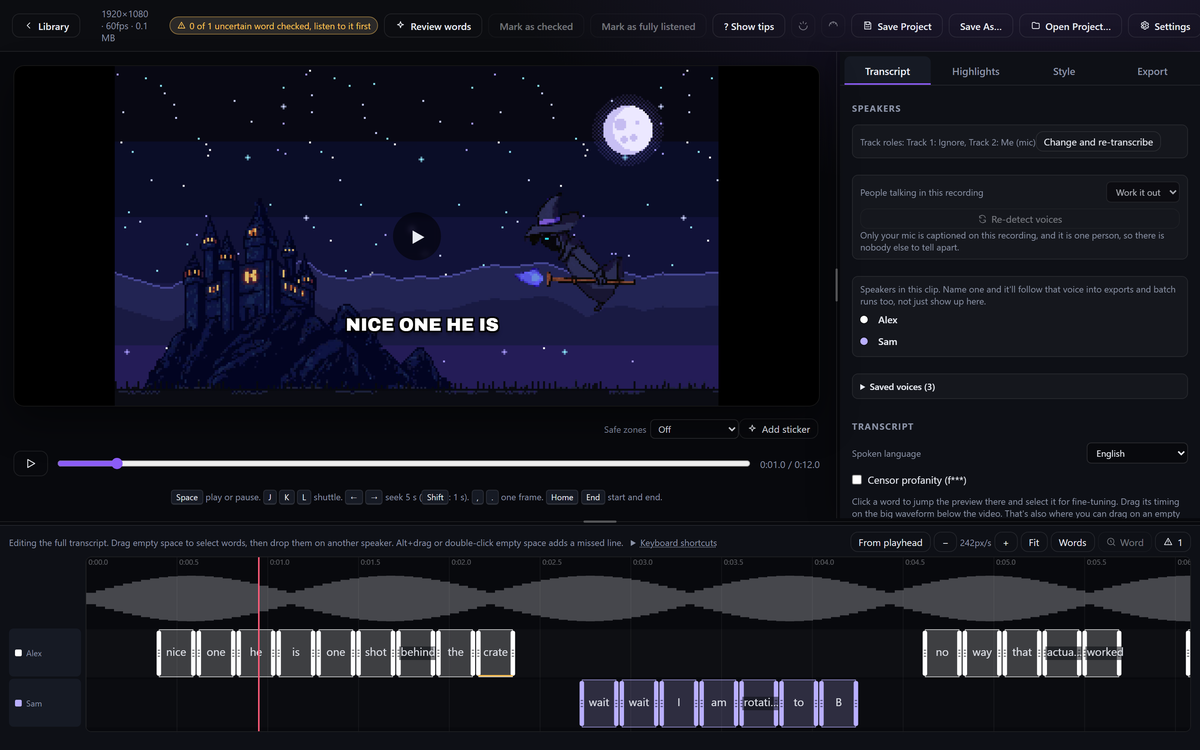Open the Export tab

1152,71
